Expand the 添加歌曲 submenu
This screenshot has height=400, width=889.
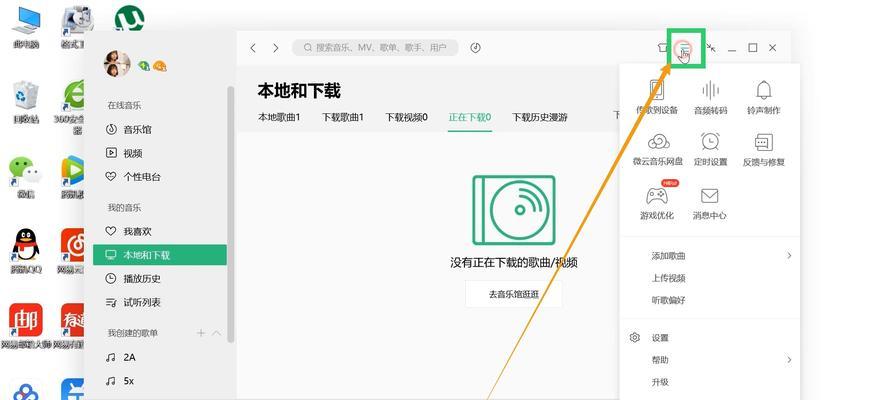(x=710, y=256)
